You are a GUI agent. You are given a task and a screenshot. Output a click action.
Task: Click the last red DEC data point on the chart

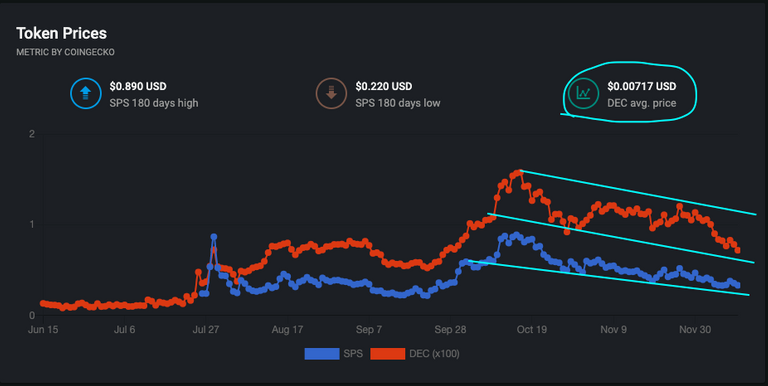[738, 250]
